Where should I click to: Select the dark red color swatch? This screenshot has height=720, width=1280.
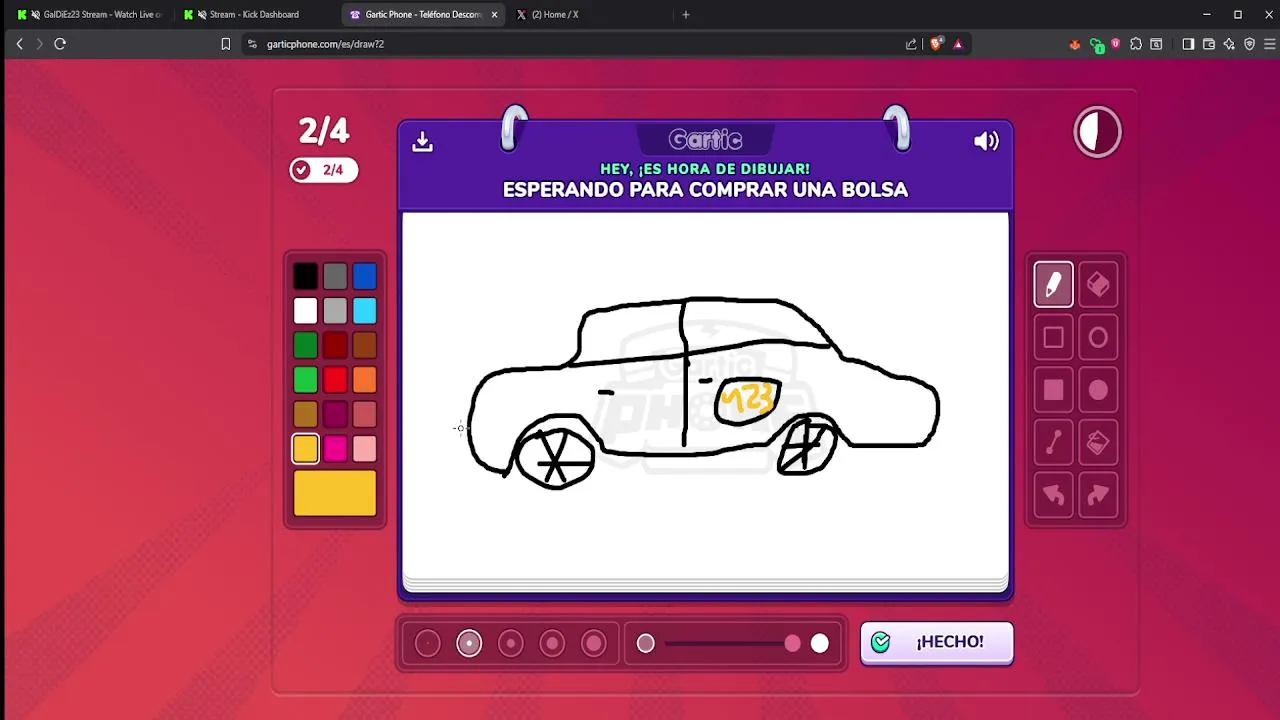click(x=335, y=345)
